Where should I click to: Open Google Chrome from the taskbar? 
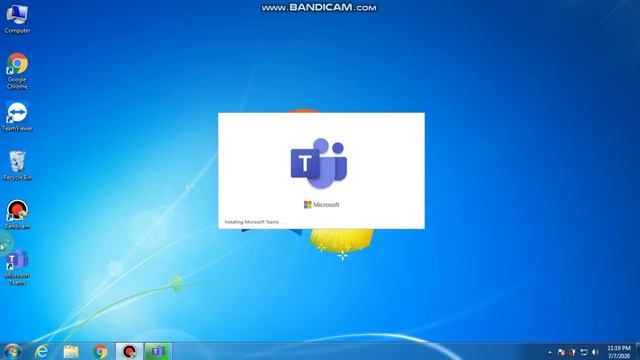100,351
